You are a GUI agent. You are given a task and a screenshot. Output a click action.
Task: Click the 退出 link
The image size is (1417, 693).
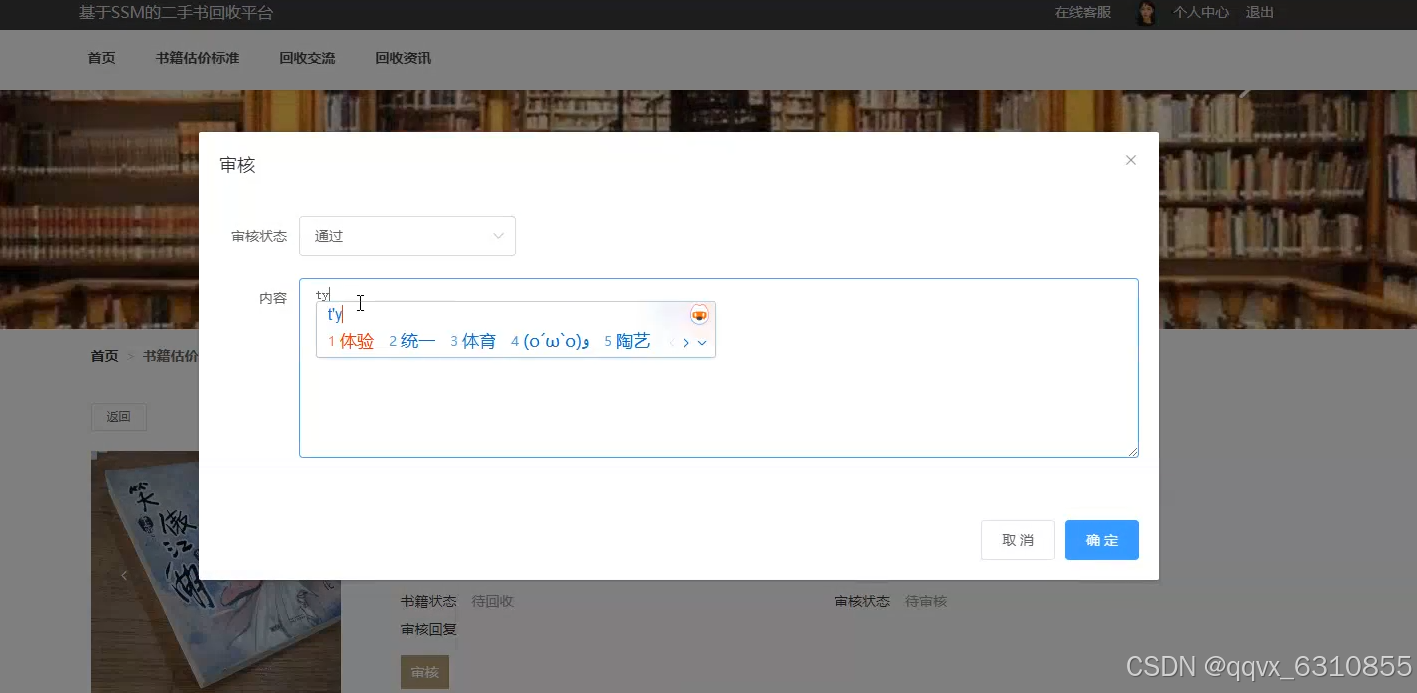[x=1260, y=13]
